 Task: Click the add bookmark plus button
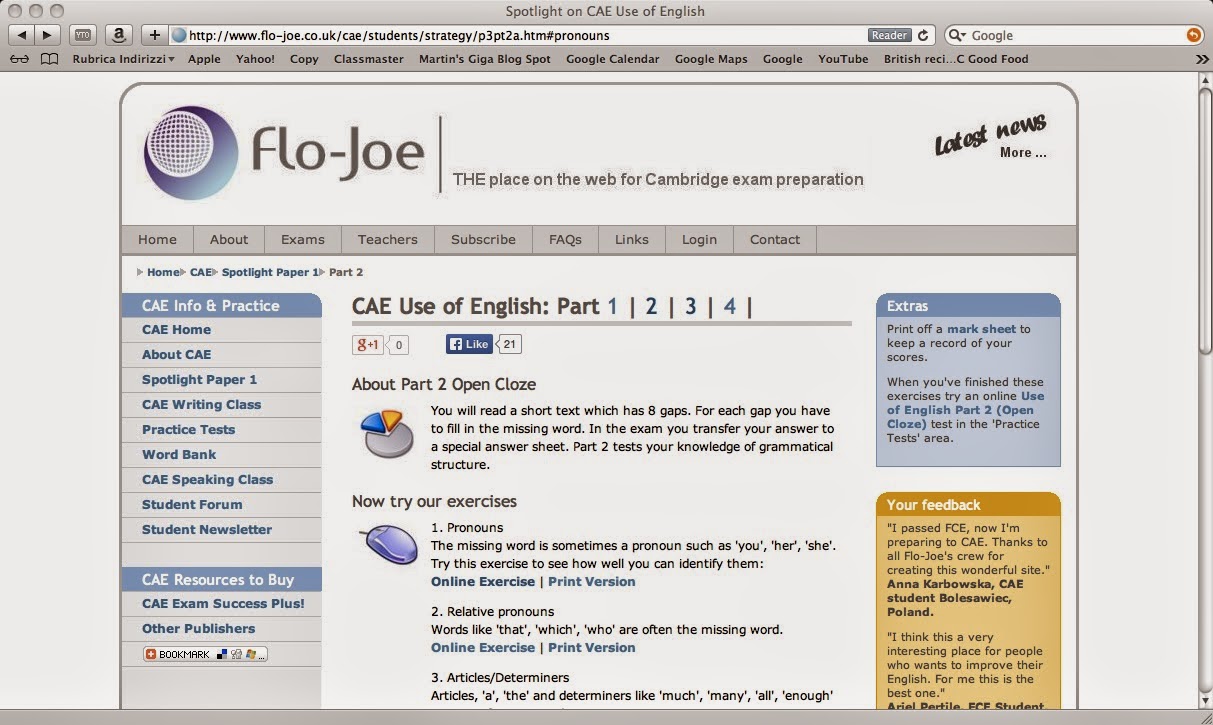pyautogui.click(x=154, y=35)
